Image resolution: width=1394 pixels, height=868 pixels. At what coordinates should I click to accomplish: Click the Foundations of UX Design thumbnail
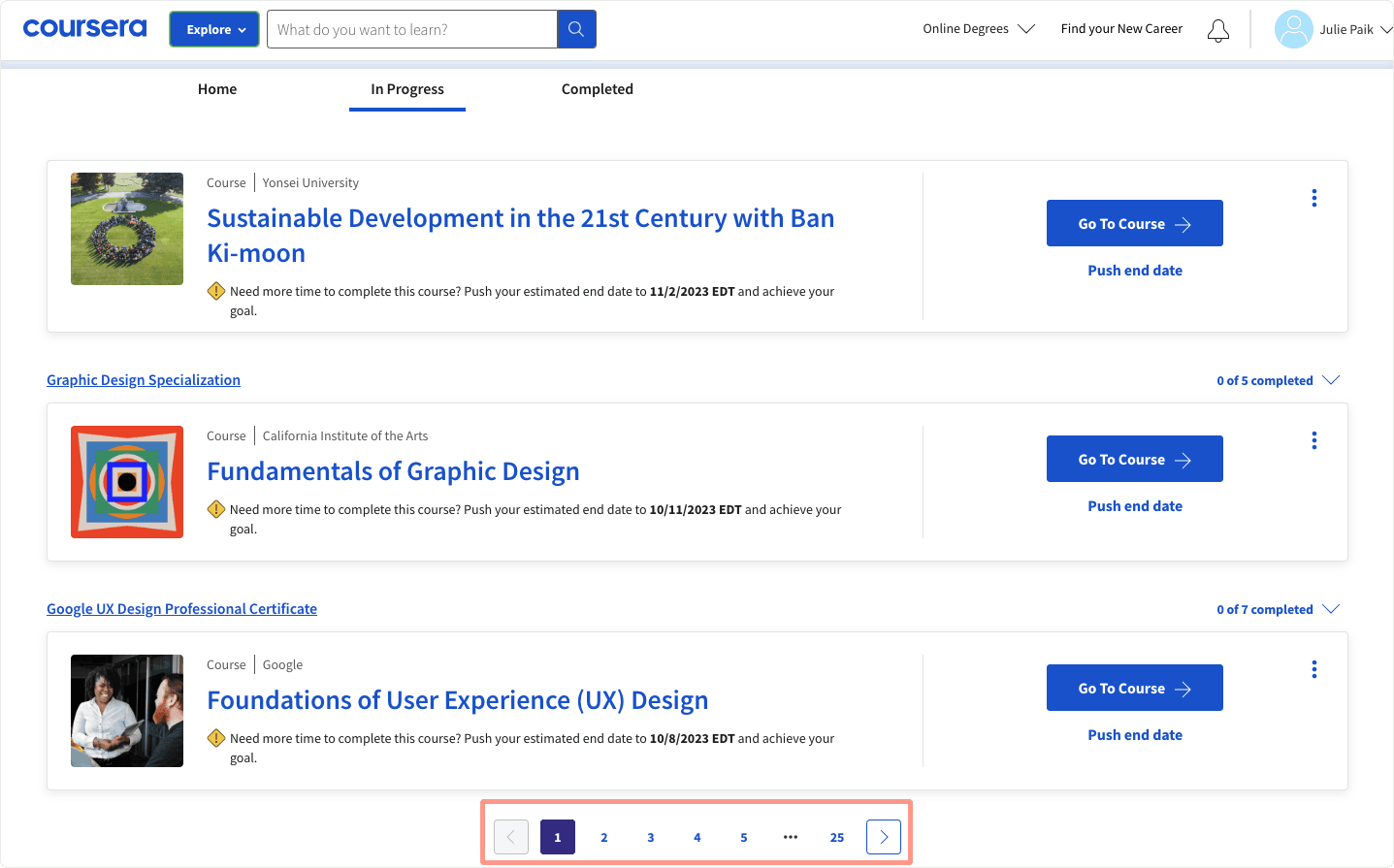pos(127,711)
